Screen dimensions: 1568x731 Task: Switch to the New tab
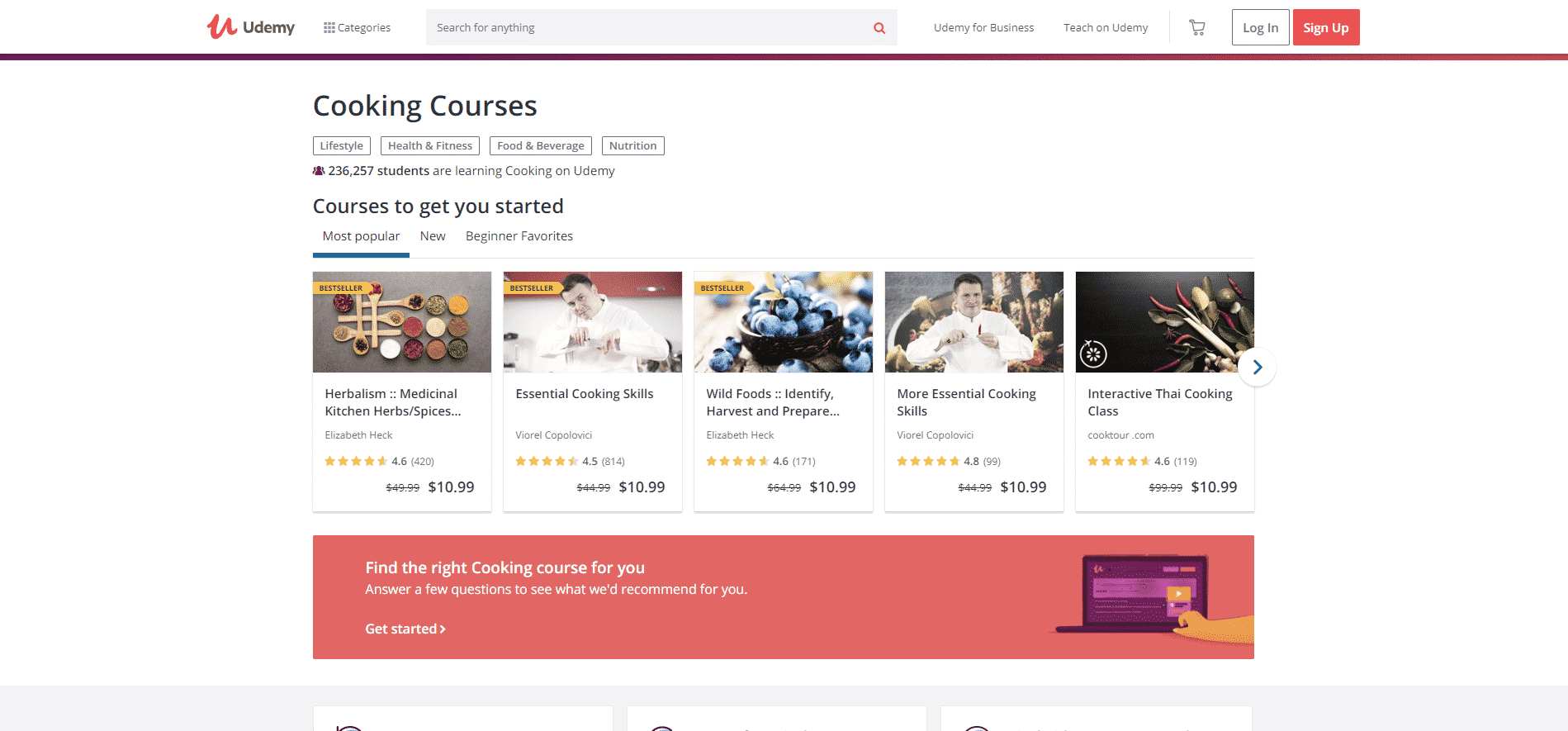[x=433, y=236]
